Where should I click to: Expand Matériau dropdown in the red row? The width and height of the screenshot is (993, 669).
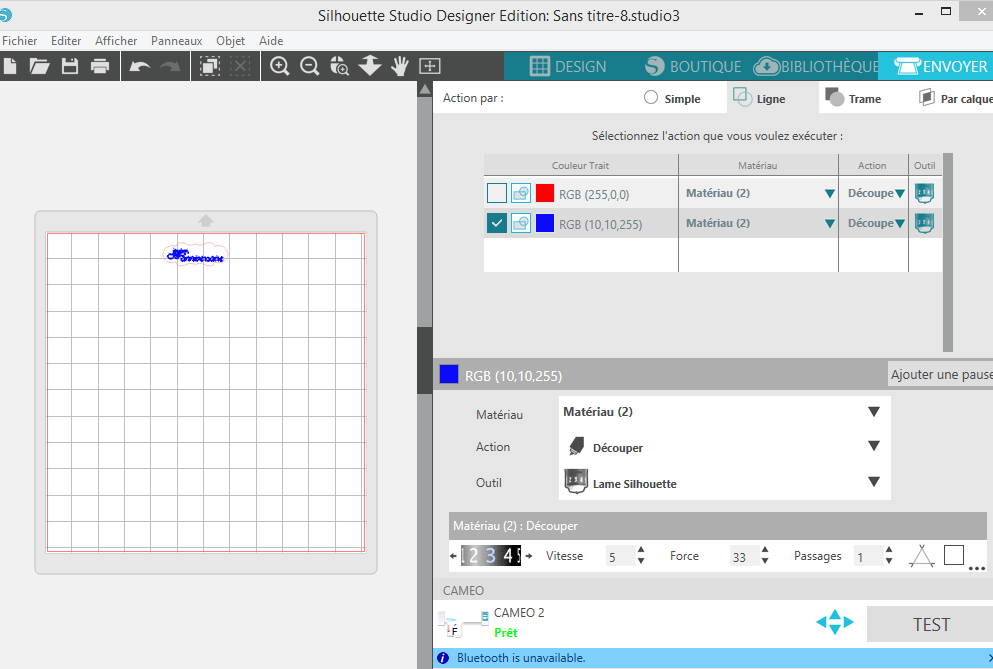(x=830, y=194)
